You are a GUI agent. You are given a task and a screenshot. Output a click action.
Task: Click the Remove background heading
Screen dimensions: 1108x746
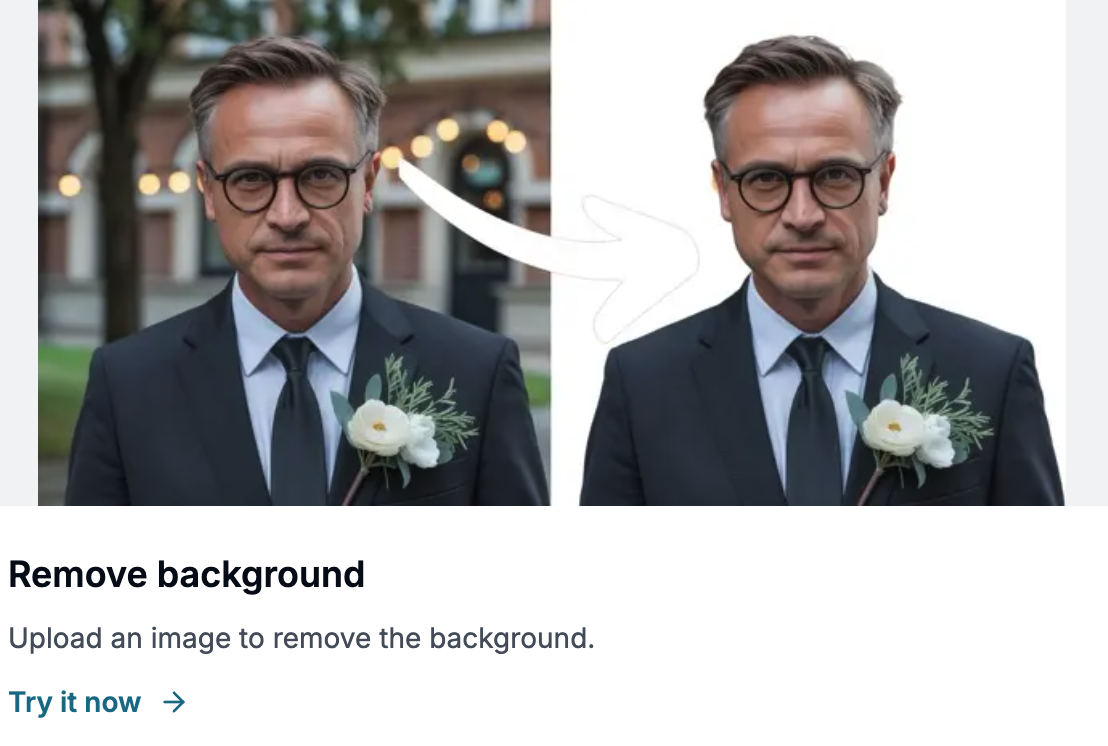187,574
